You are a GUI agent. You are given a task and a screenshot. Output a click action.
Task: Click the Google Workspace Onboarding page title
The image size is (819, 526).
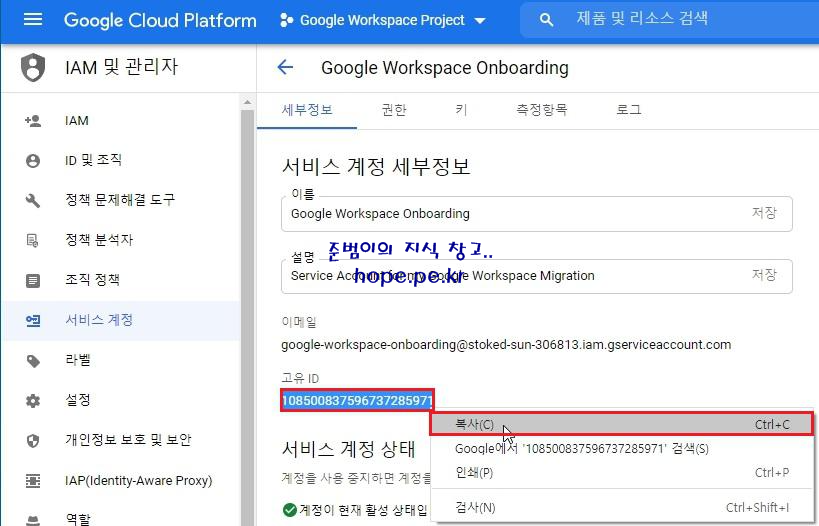pos(444,68)
